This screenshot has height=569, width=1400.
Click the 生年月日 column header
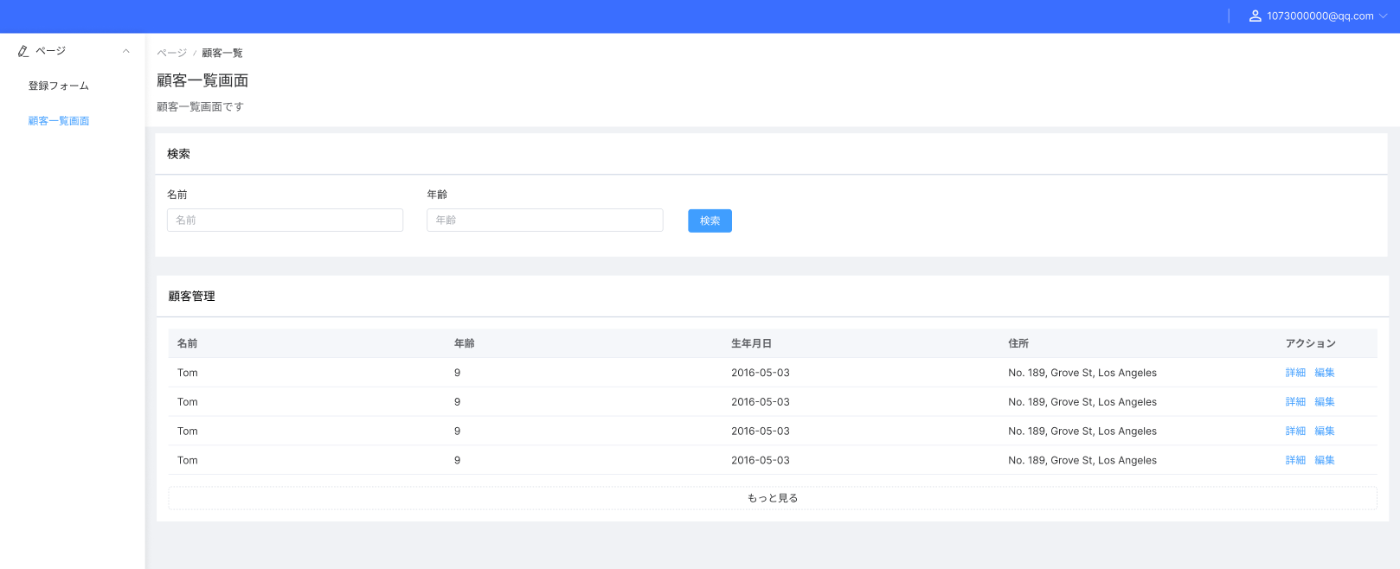[x=751, y=343]
